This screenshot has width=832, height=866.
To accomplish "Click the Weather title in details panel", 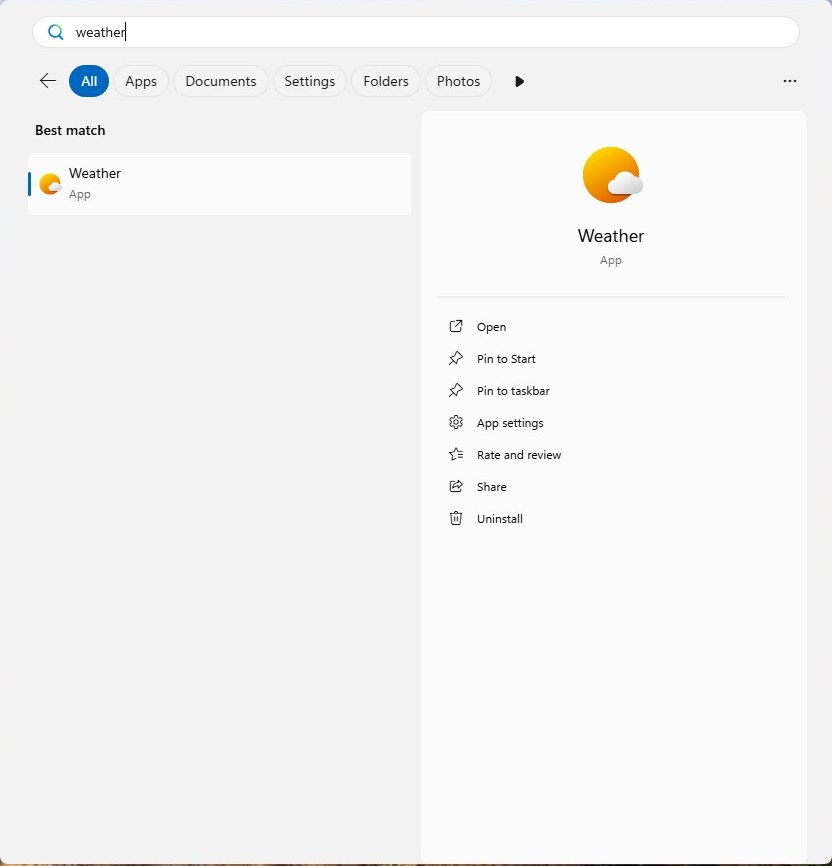I will [x=610, y=236].
